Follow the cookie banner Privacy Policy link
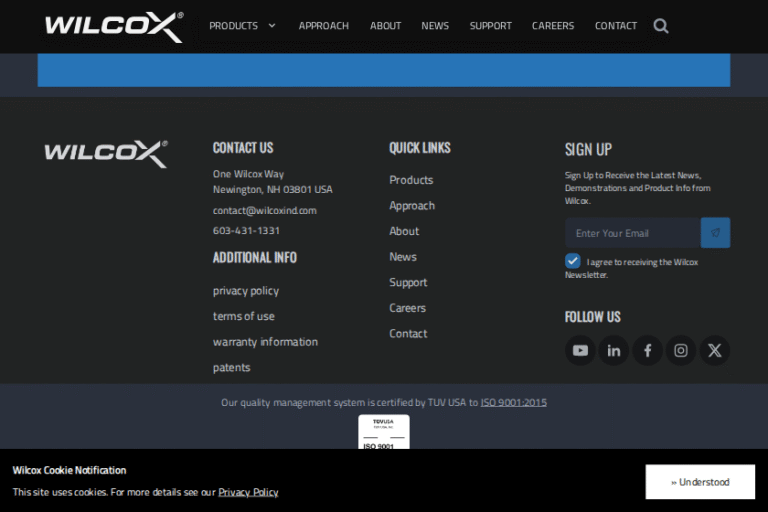The height and width of the screenshot is (512, 768). point(248,492)
